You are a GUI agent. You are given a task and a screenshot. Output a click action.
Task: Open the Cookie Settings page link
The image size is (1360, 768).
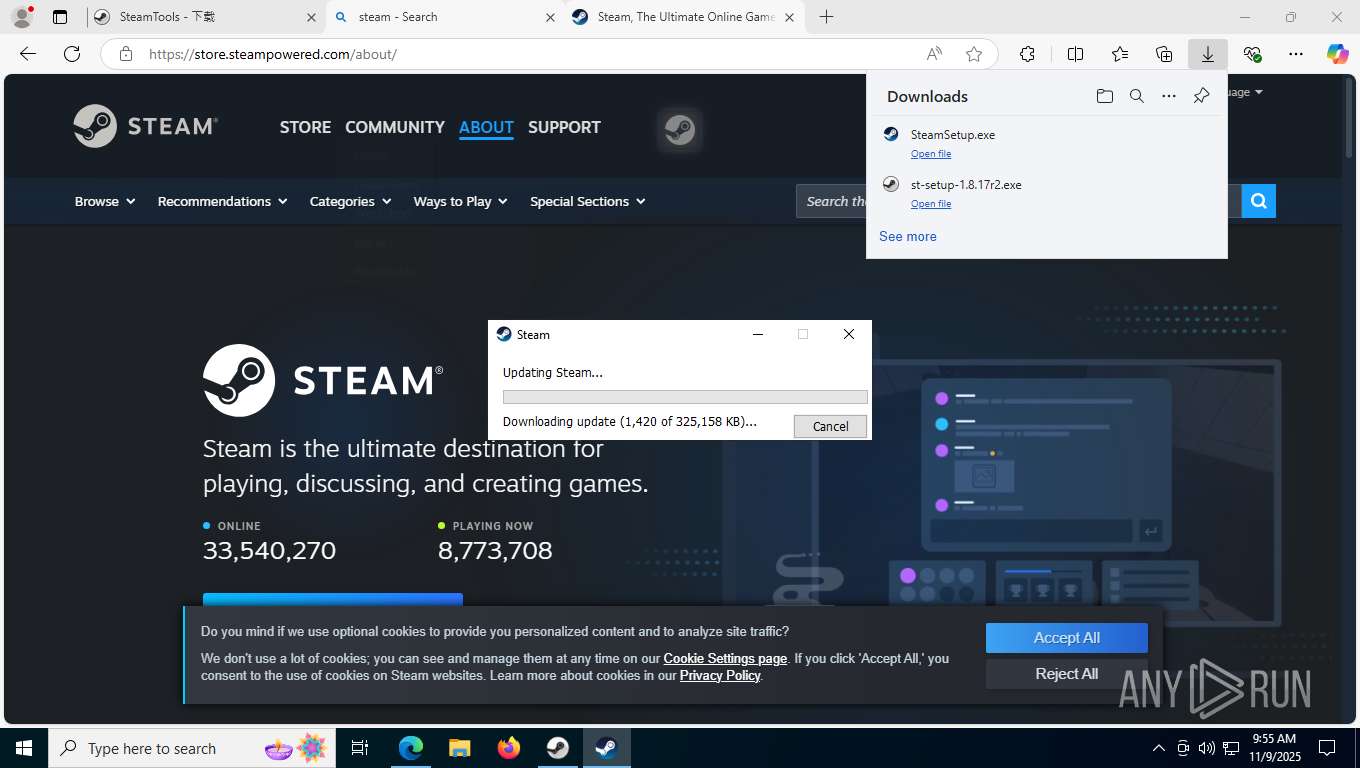pos(725,658)
